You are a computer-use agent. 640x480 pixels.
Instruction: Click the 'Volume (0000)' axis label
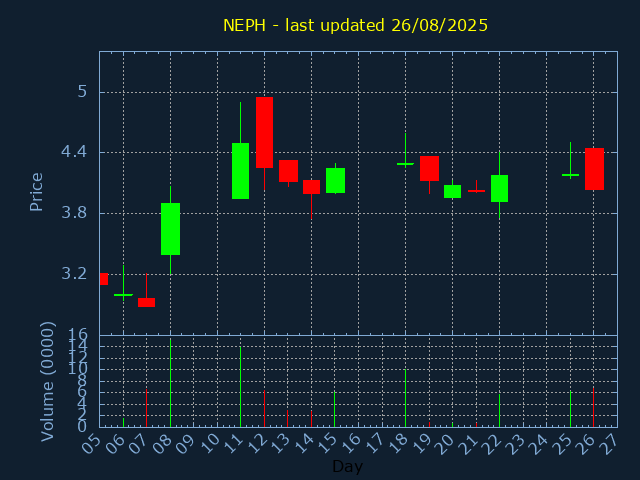pos(48,382)
